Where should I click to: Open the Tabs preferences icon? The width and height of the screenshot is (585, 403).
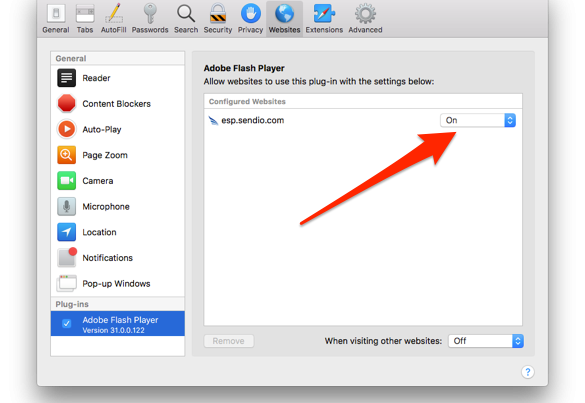point(85,14)
